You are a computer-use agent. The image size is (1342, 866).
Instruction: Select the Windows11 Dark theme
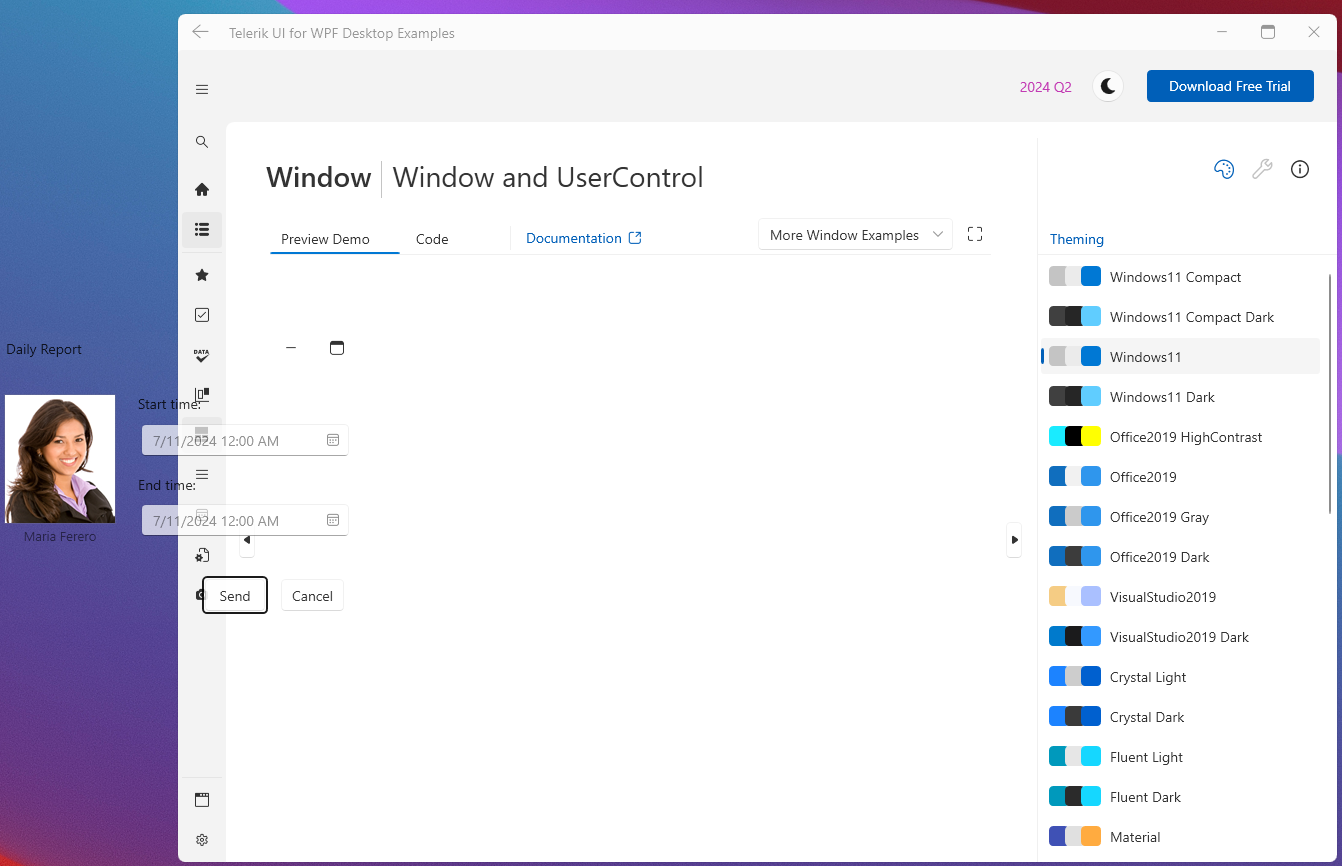(x=1162, y=397)
